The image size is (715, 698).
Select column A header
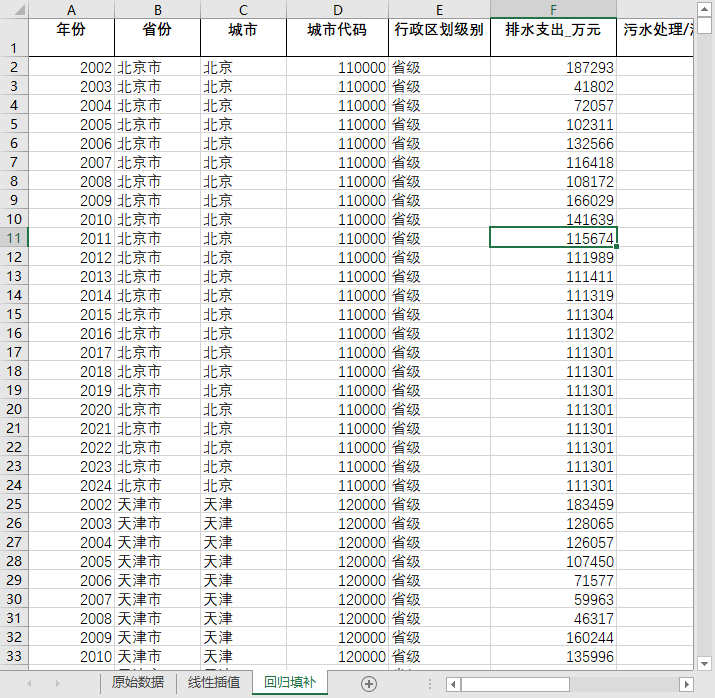pyautogui.click(x=71, y=10)
